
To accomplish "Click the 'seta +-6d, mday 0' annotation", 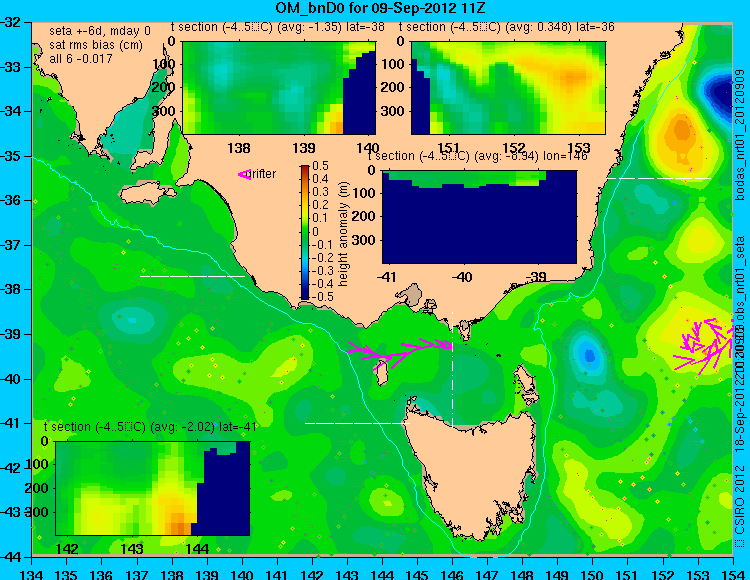I will coord(99,31).
